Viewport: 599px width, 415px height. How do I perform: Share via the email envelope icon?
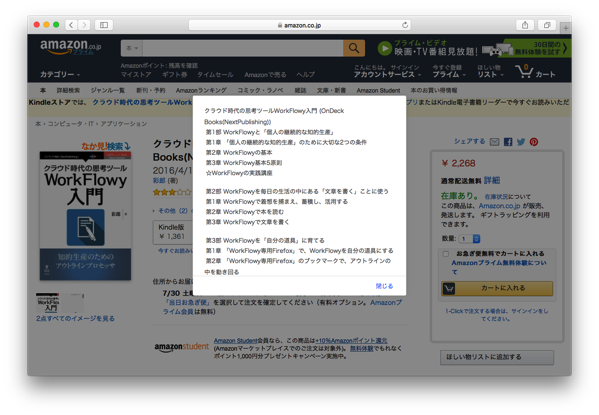point(494,142)
